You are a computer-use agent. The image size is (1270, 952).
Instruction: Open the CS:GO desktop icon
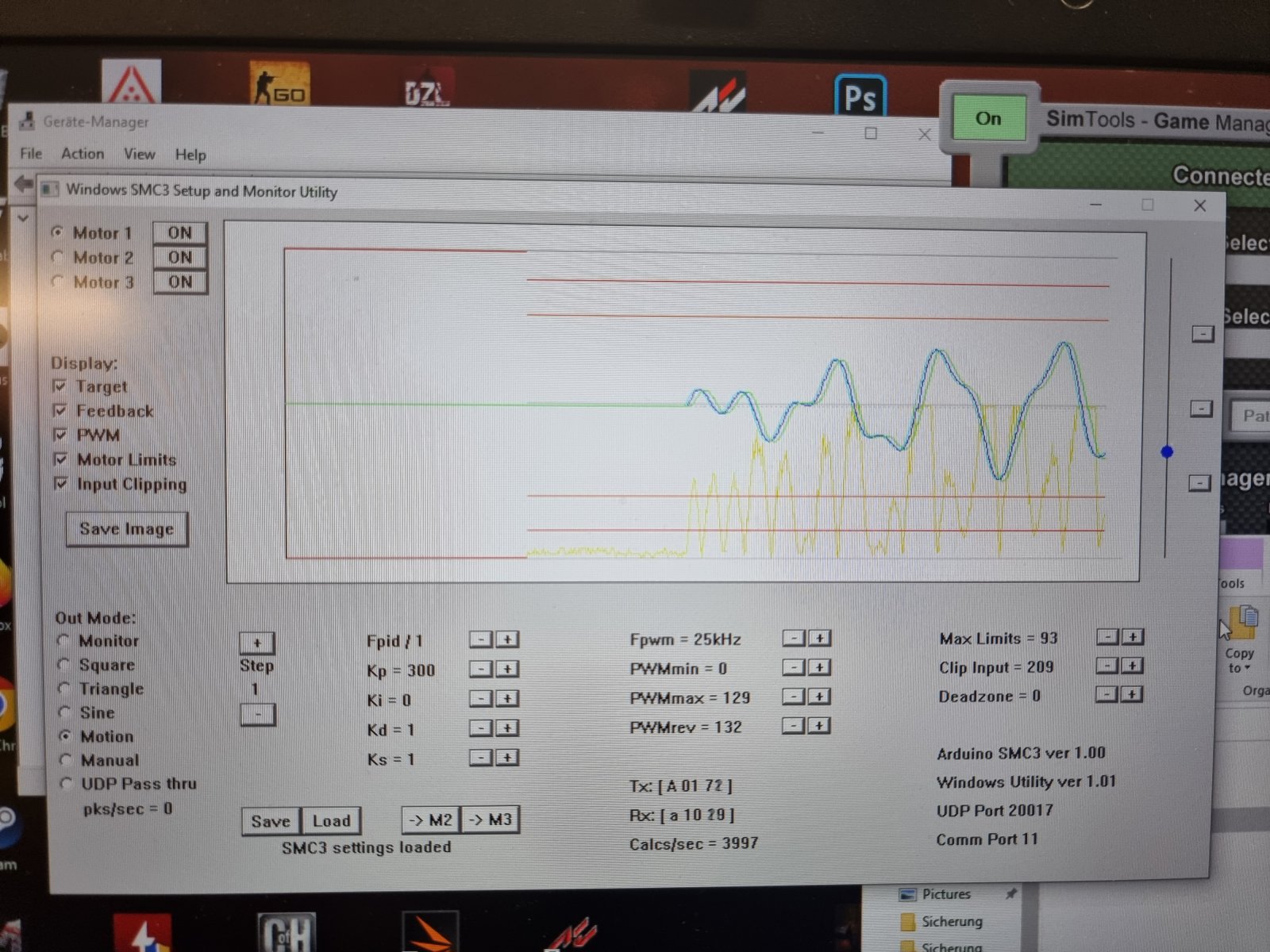pyautogui.click(x=279, y=85)
